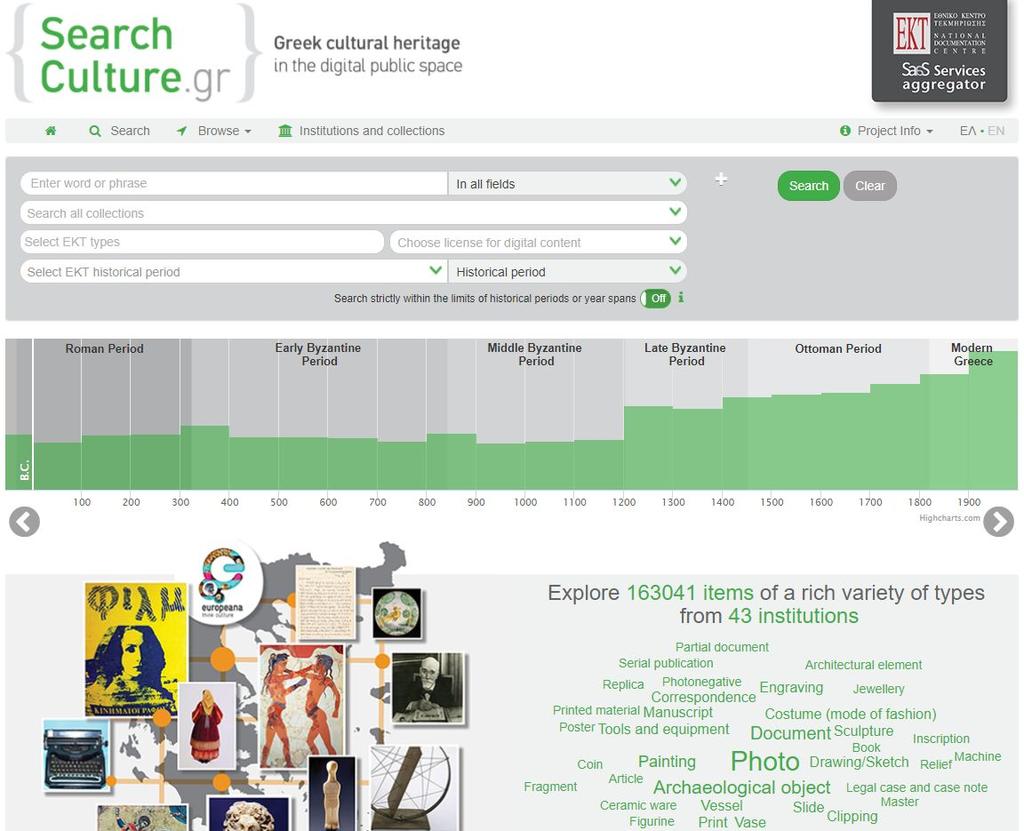Expand 'Select EKT historical period' dropdown
1024x831 pixels.
(234, 272)
